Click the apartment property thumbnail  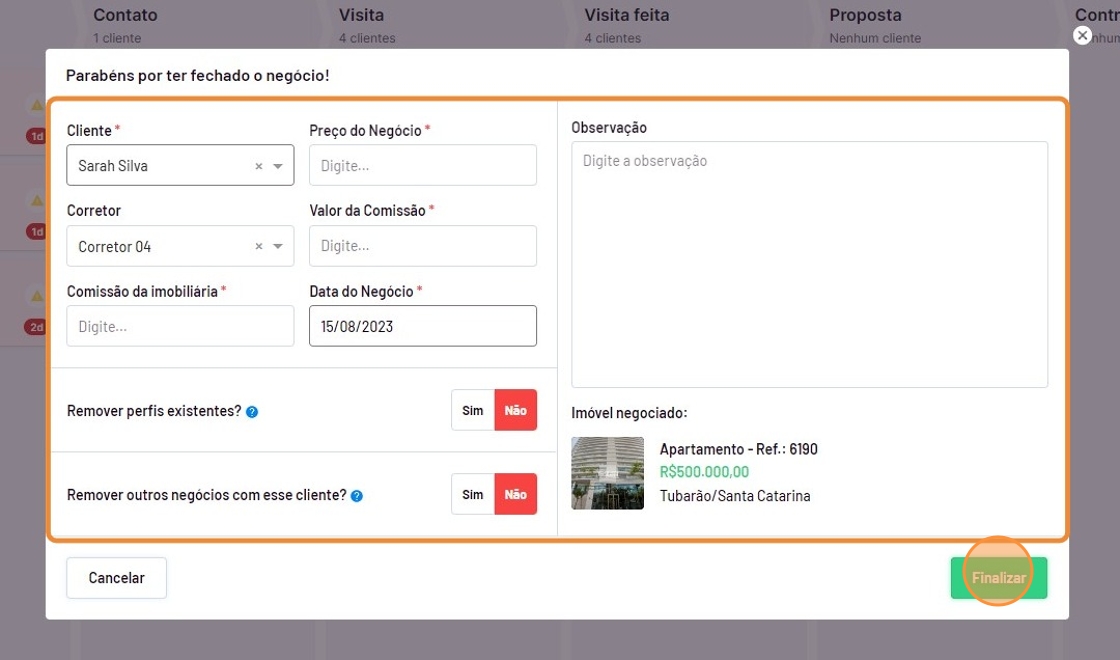click(608, 473)
